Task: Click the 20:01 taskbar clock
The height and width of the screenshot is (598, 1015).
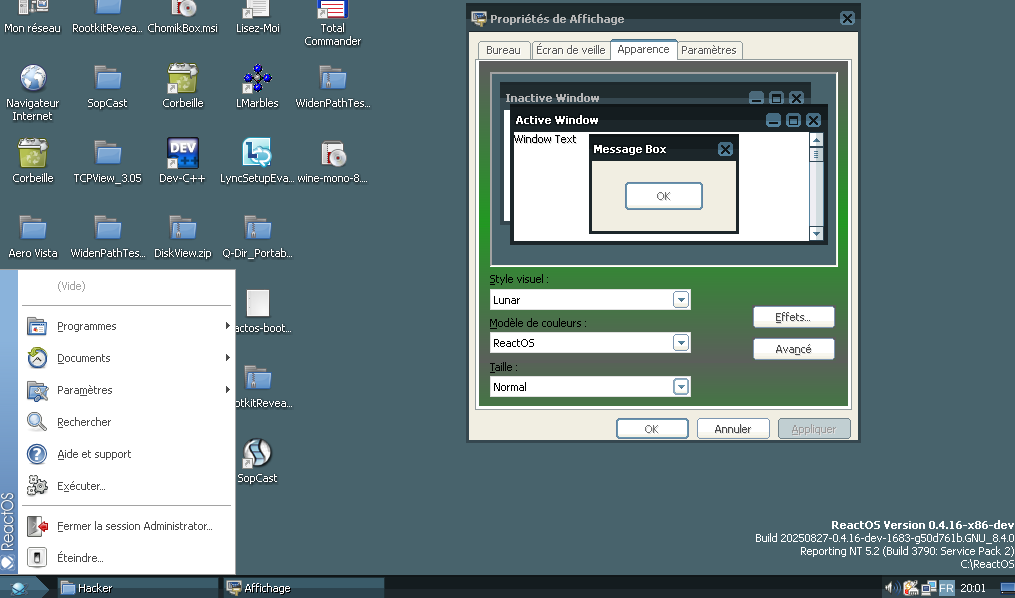Action: pos(973,588)
